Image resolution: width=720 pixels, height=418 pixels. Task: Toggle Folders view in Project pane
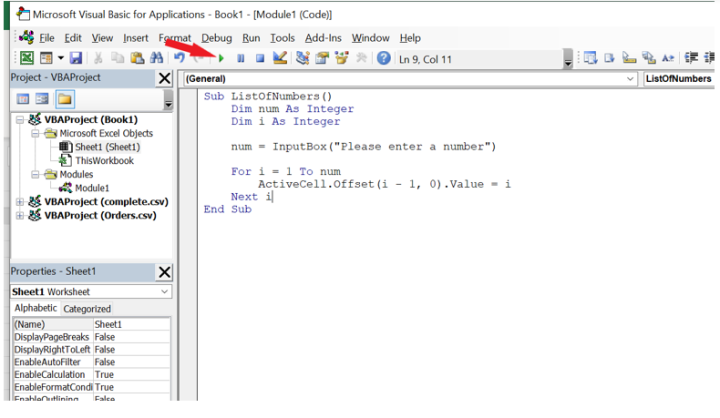coord(65,99)
